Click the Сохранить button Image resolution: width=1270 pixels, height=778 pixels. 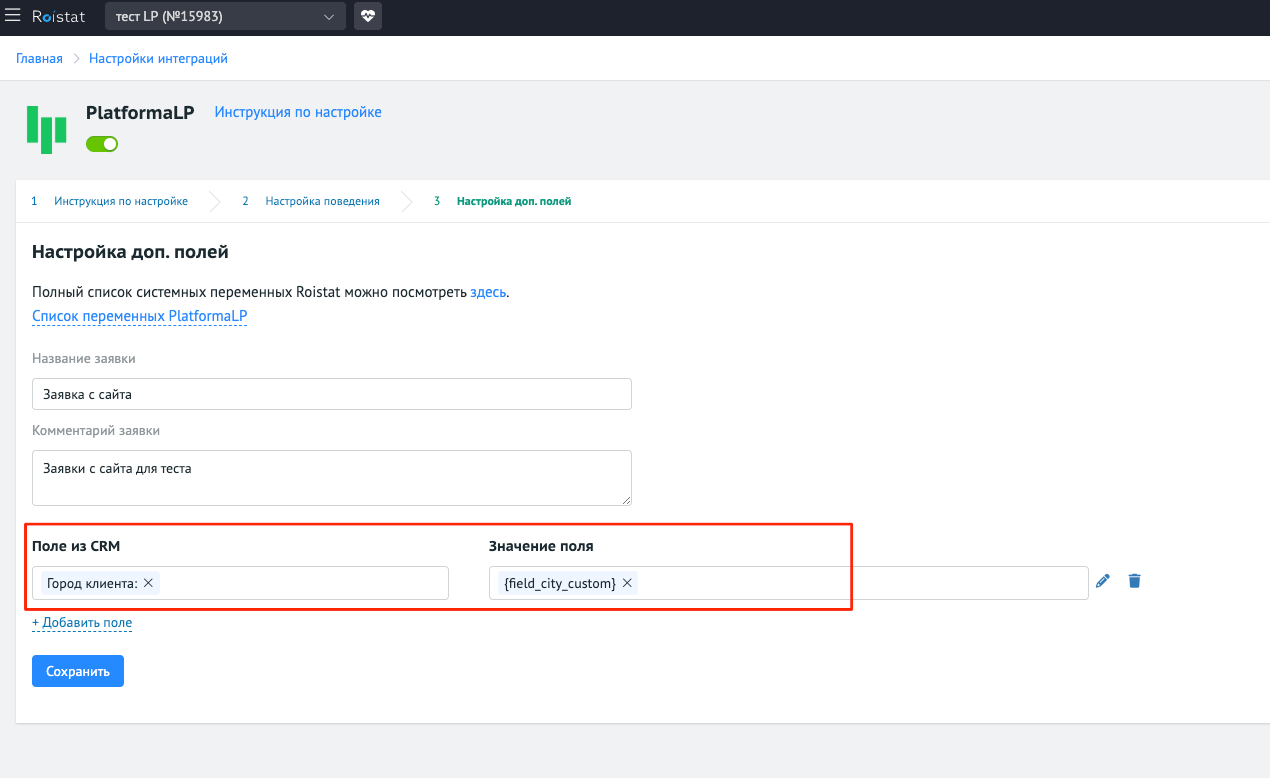coord(78,671)
